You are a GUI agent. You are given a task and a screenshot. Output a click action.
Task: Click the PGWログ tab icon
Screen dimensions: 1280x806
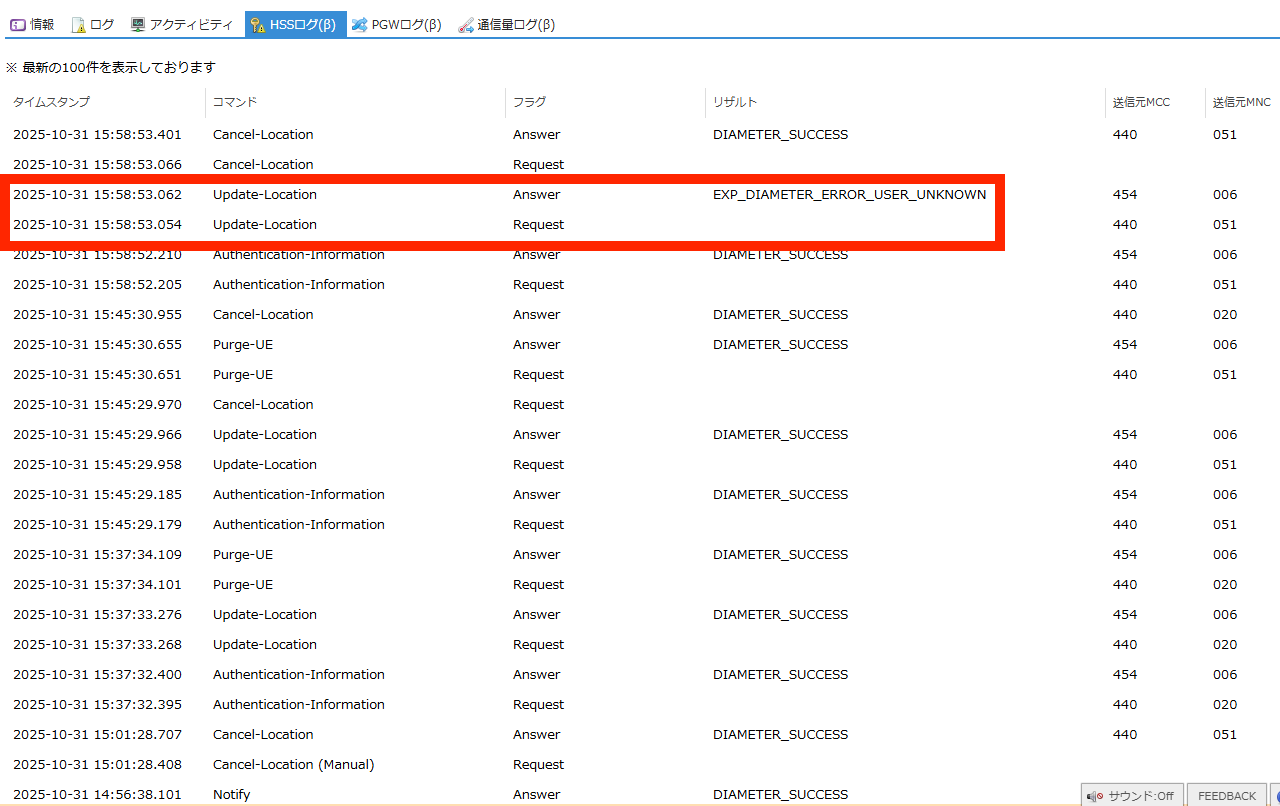tap(360, 25)
